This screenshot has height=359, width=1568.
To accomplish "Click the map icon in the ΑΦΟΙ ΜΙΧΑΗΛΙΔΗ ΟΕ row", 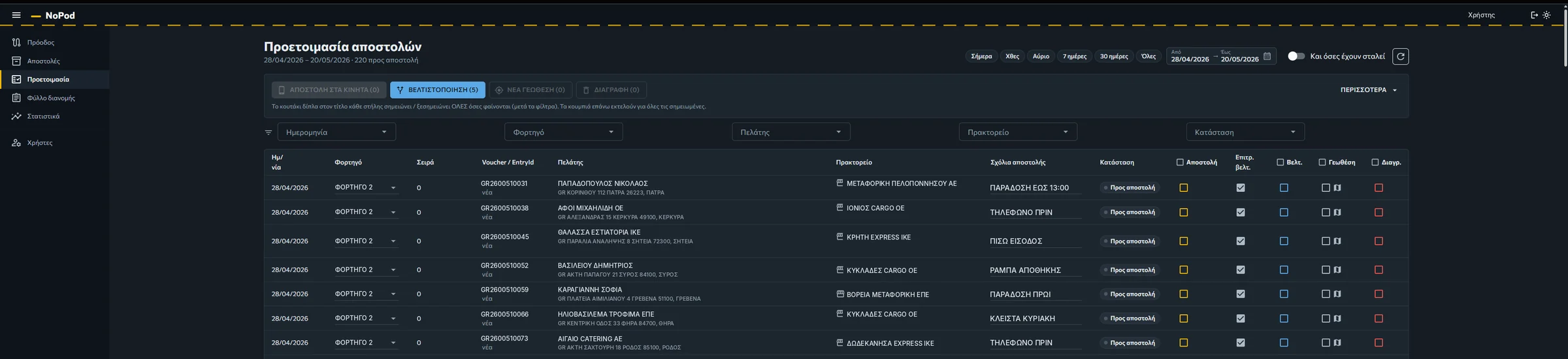I will (x=1337, y=212).
